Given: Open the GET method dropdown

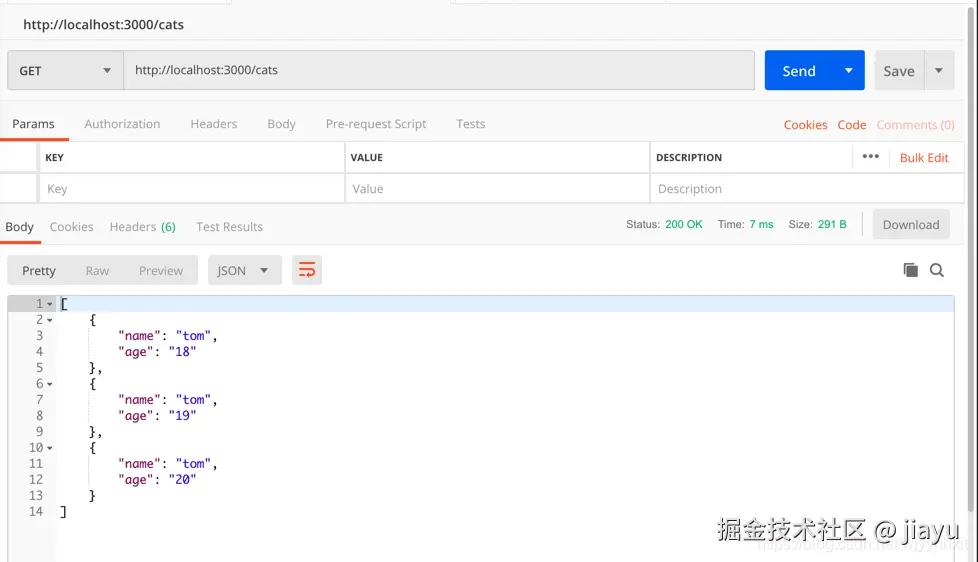Looking at the screenshot, I should tap(65, 70).
